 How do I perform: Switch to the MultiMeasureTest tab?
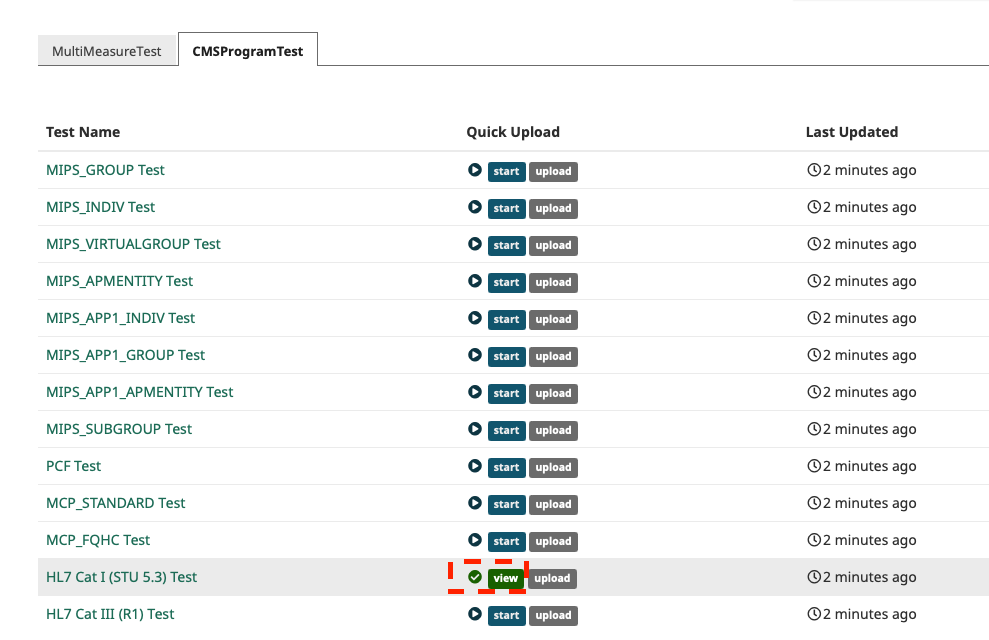[107, 51]
